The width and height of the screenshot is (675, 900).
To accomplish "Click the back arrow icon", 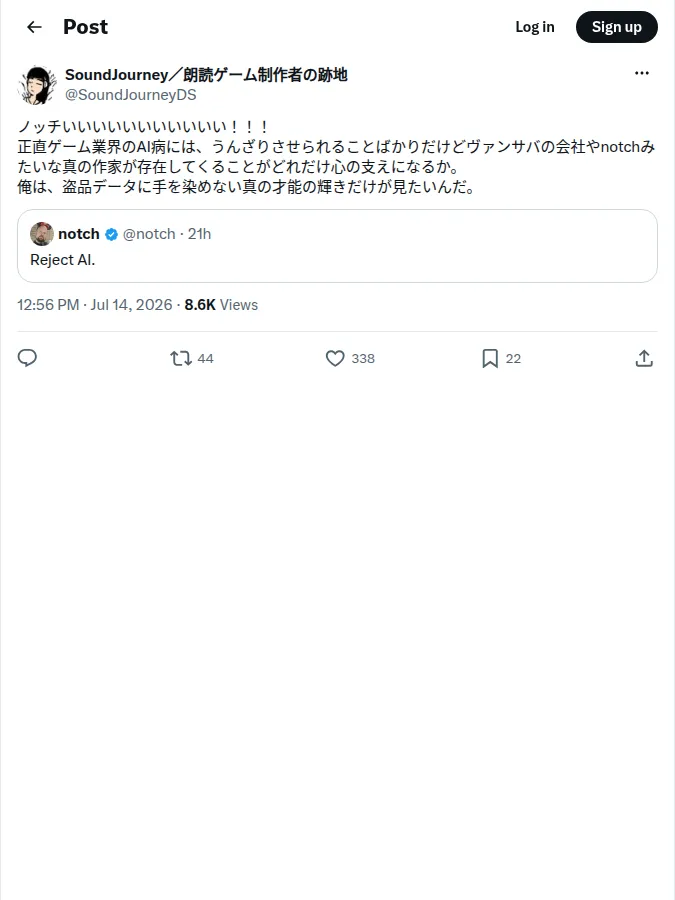I will [x=34, y=27].
